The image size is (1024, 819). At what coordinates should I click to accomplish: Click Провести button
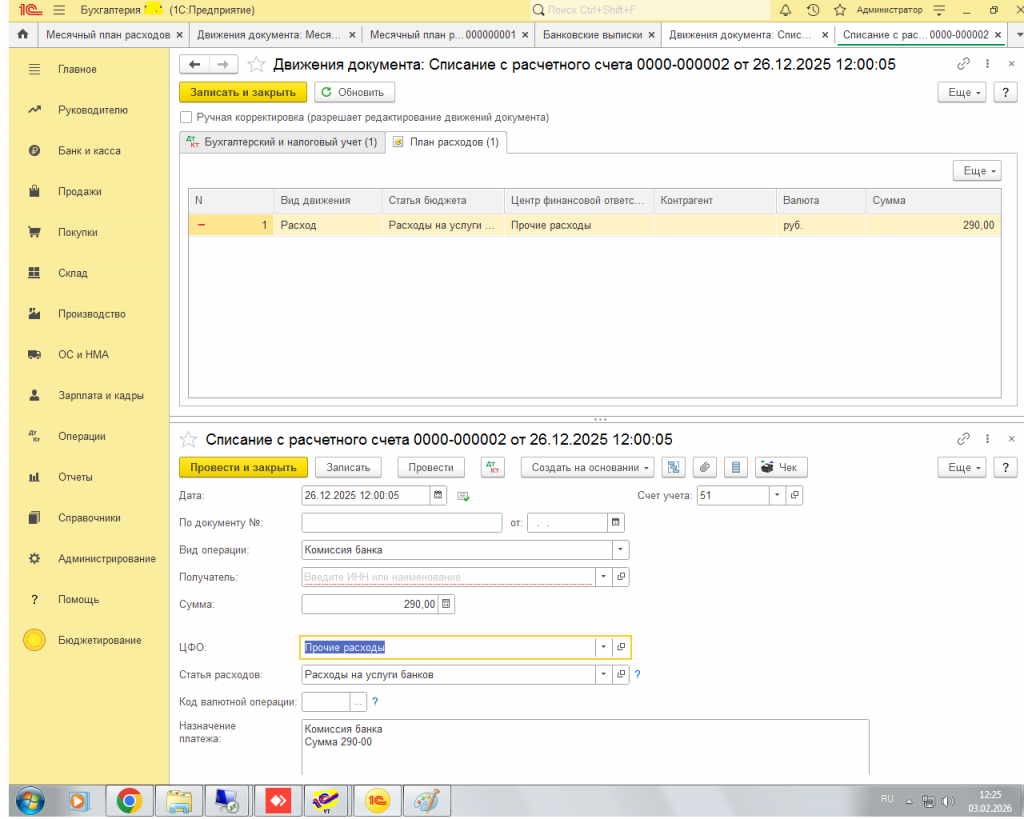tap(431, 467)
